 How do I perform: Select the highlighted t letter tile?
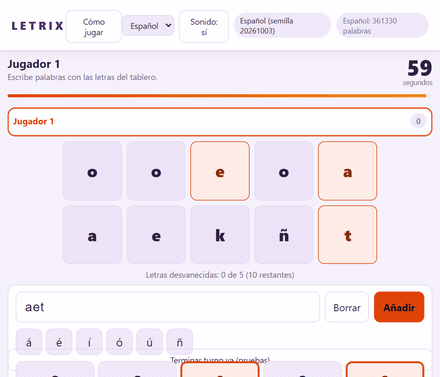click(348, 235)
